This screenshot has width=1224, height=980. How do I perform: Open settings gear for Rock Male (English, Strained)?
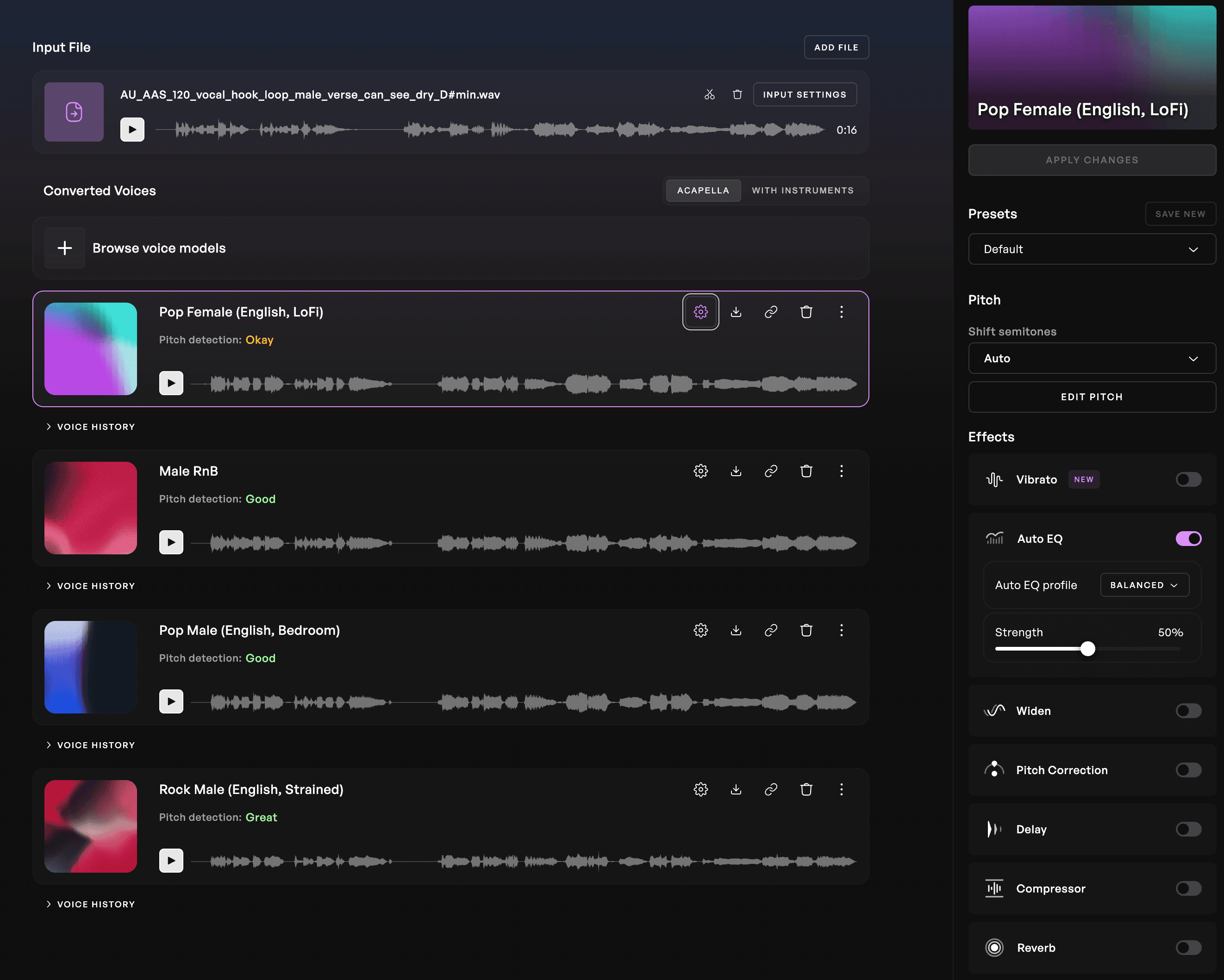pyautogui.click(x=700, y=789)
